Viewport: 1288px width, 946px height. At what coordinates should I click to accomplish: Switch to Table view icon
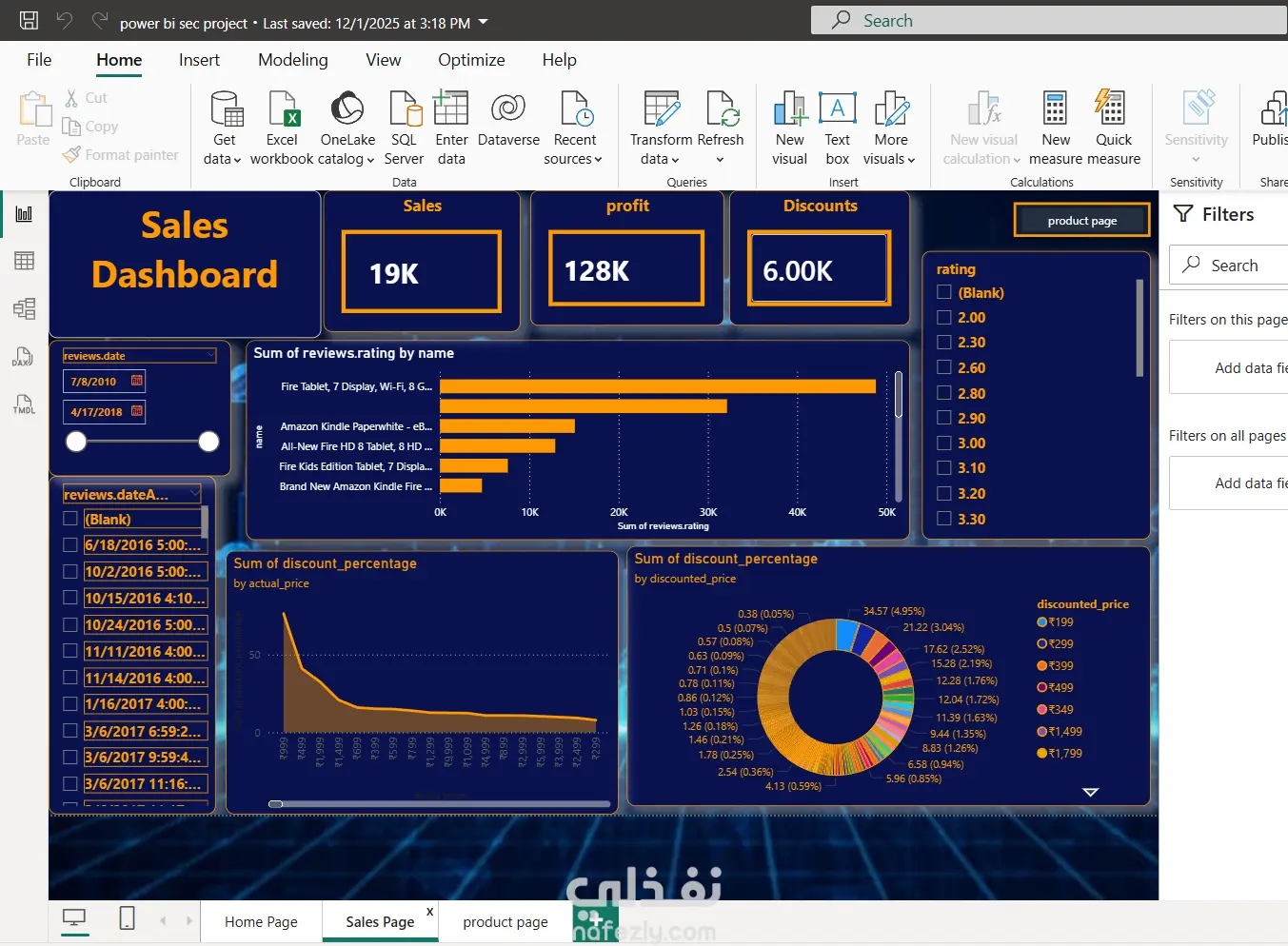24,261
